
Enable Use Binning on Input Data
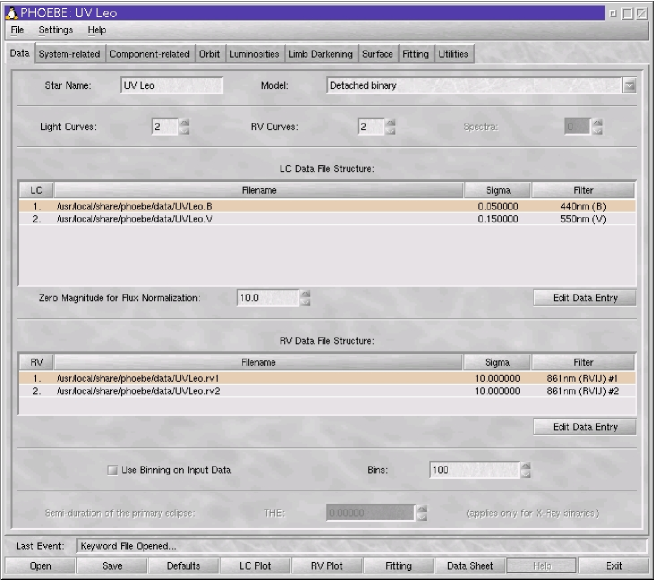[112, 470]
